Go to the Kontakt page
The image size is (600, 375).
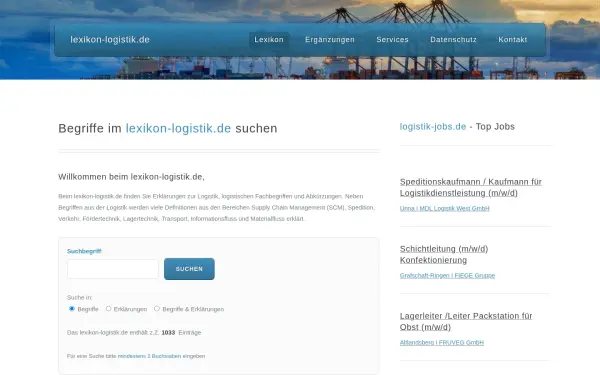coord(513,40)
